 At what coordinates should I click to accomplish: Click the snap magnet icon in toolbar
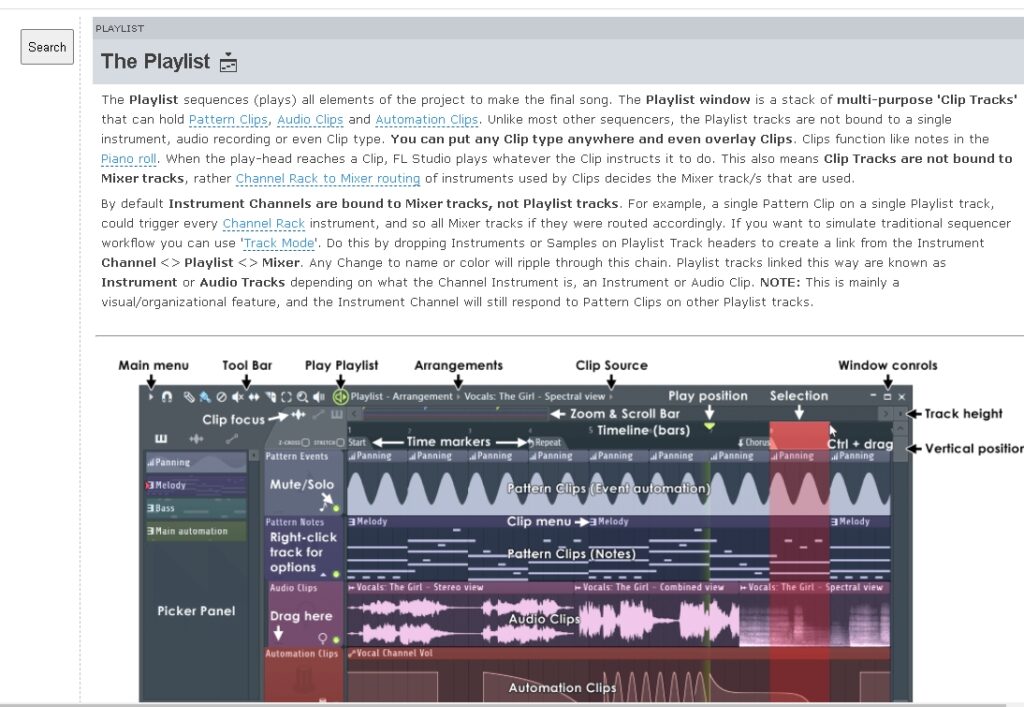(x=167, y=396)
